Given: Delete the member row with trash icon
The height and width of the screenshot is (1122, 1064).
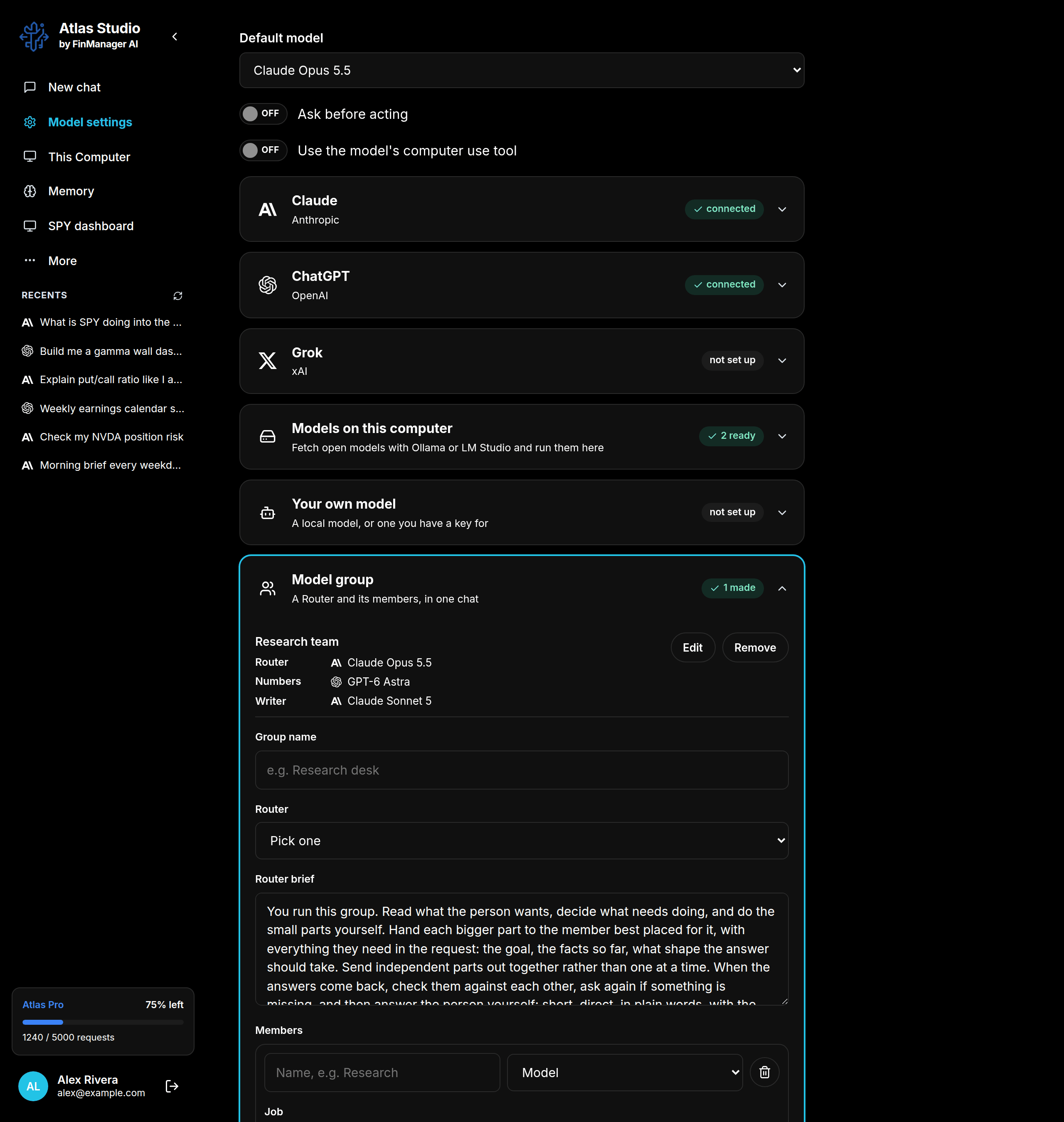Looking at the screenshot, I should pos(764,1072).
